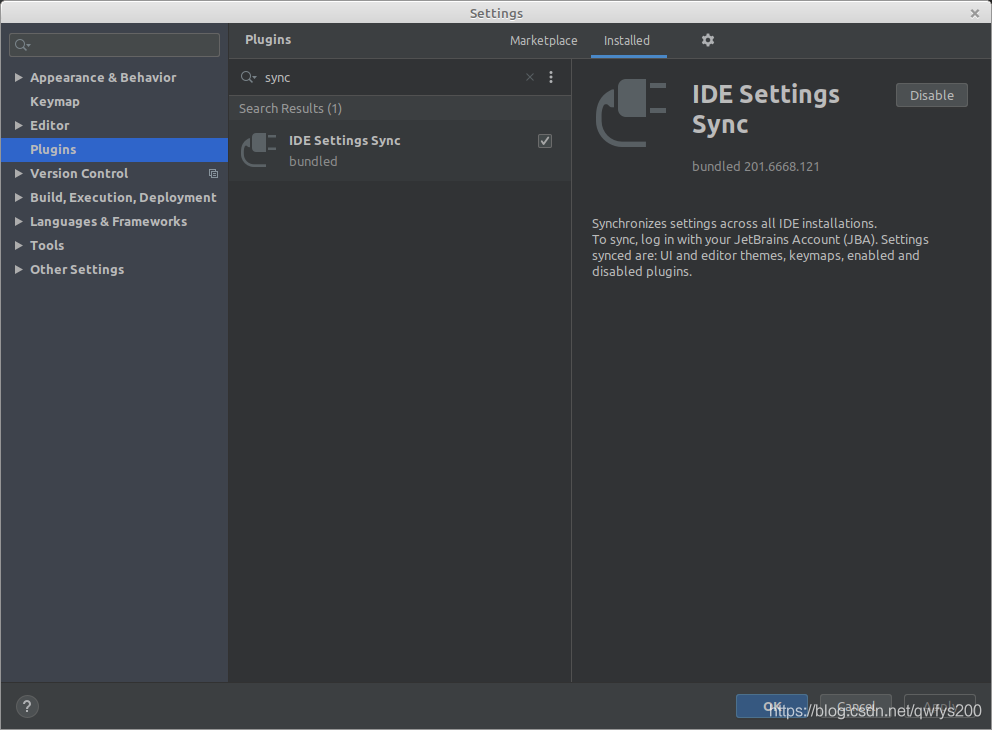The height and width of the screenshot is (730, 992).
Task: Click Build, Execution, Deployment label
Action: 123,197
